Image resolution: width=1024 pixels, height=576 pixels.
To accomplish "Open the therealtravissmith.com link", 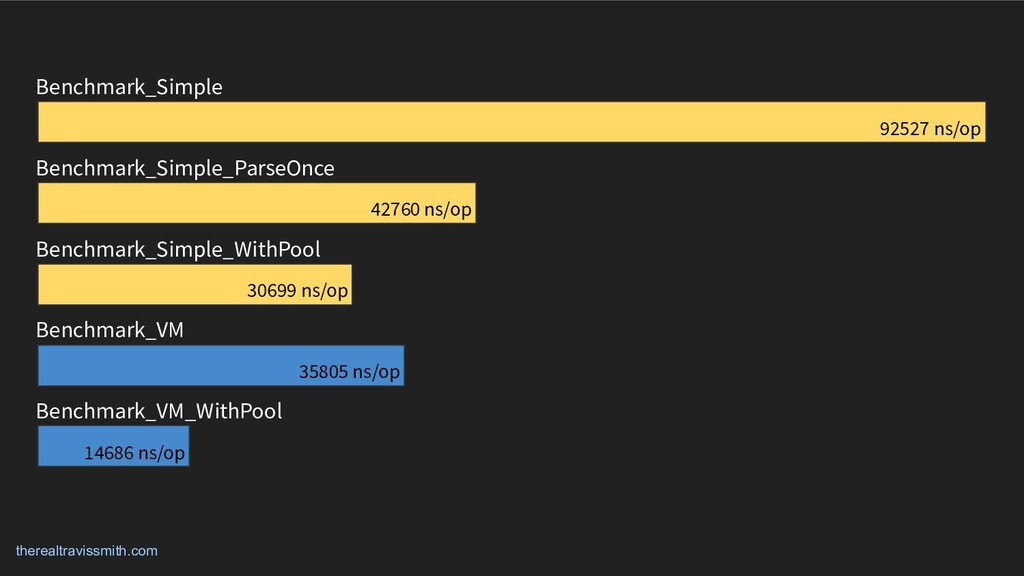I will tap(87, 551).
